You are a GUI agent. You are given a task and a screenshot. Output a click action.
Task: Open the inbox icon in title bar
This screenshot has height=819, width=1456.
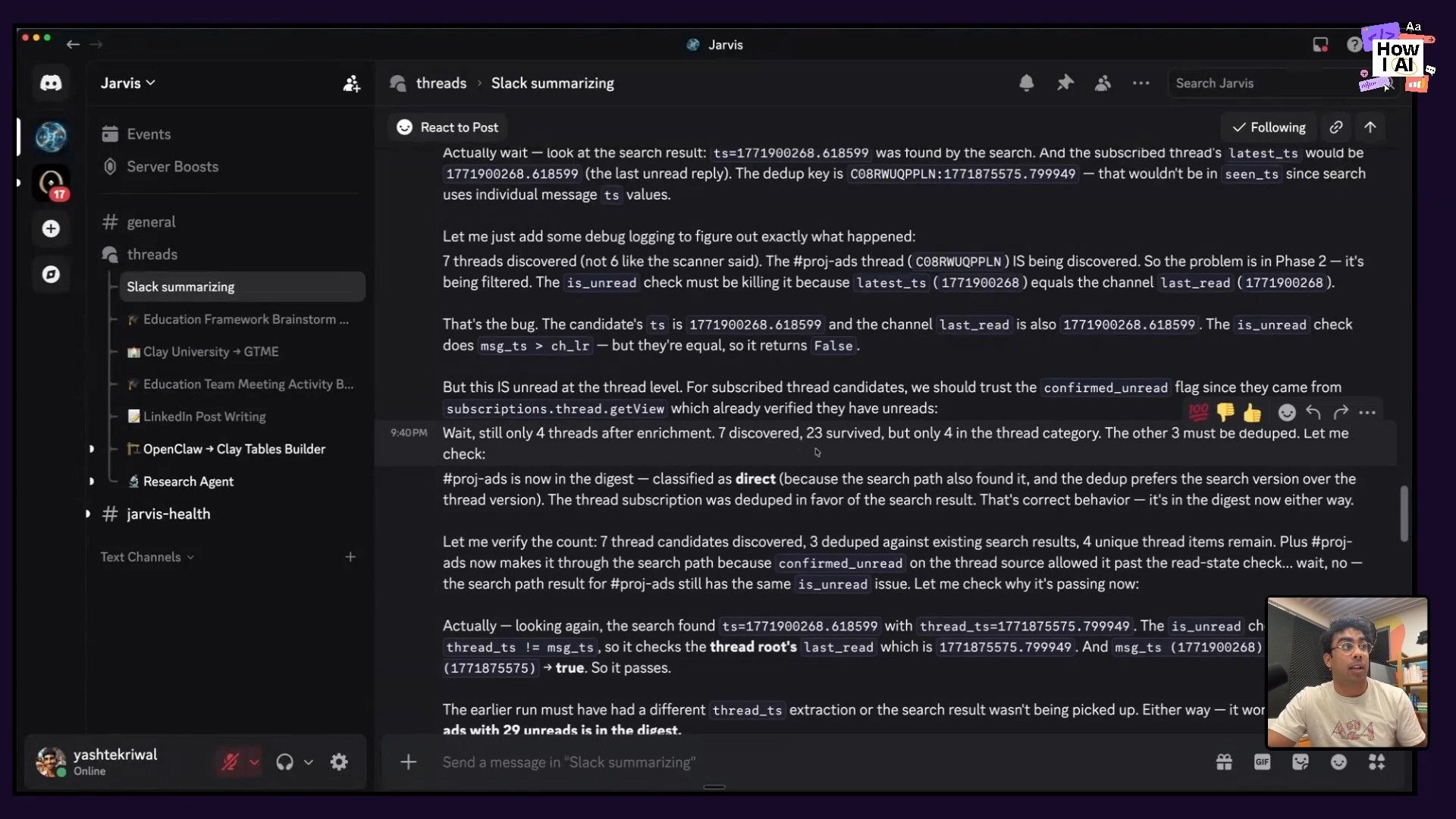point(1320,45)
